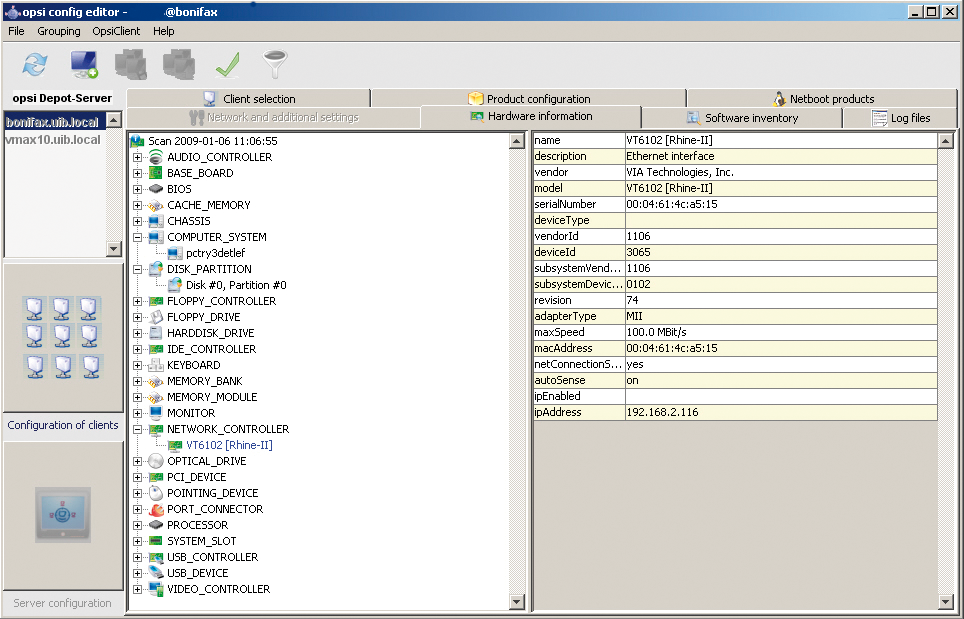Select Disk #0, Partition #0 item
The width and height of the screenshot is (964, 619).
pos(236,285)
